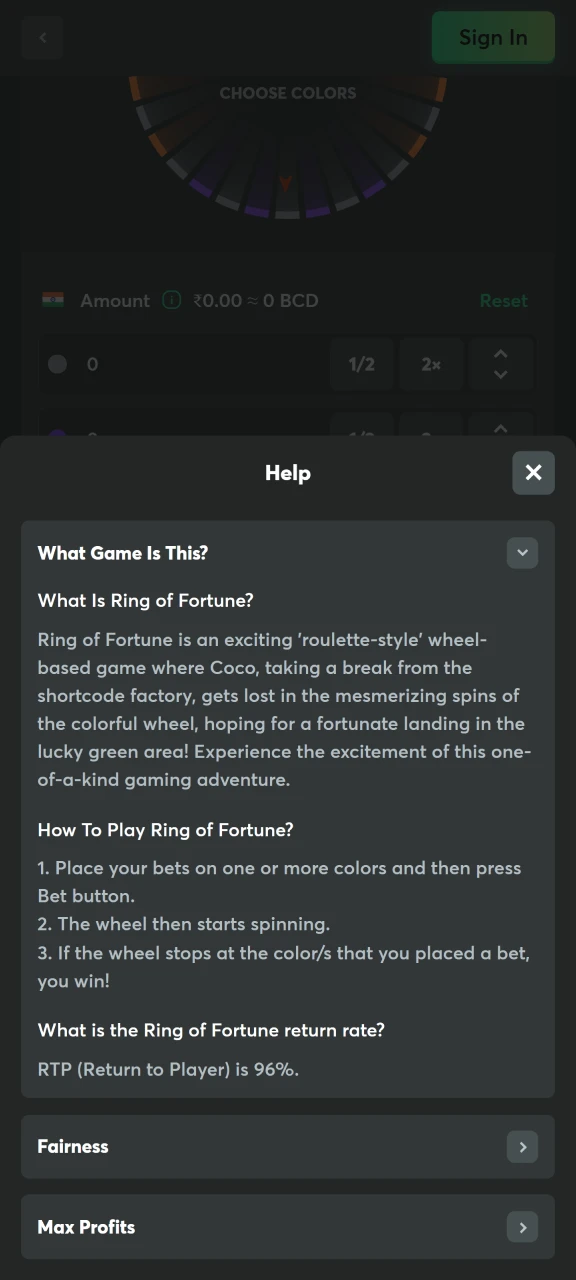Collapse the What Game Is This section
Image resolution: width=576 pixels, height=1280 pixels.
(522, 552)
